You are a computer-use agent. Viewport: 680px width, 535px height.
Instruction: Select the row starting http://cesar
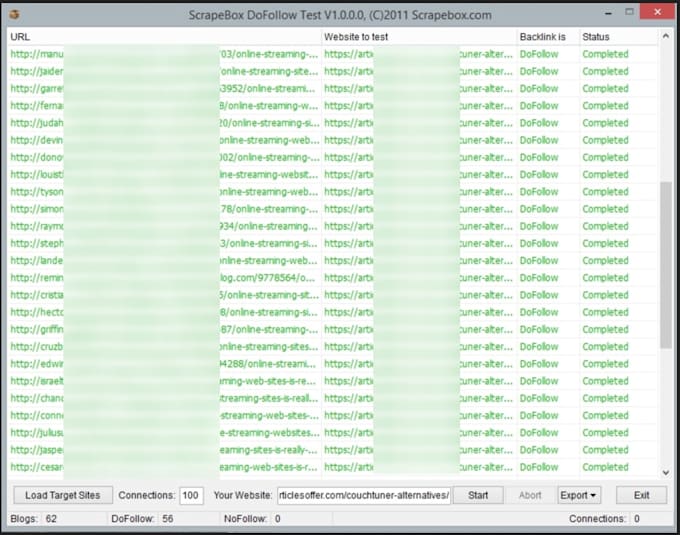[x=333, y=467]
